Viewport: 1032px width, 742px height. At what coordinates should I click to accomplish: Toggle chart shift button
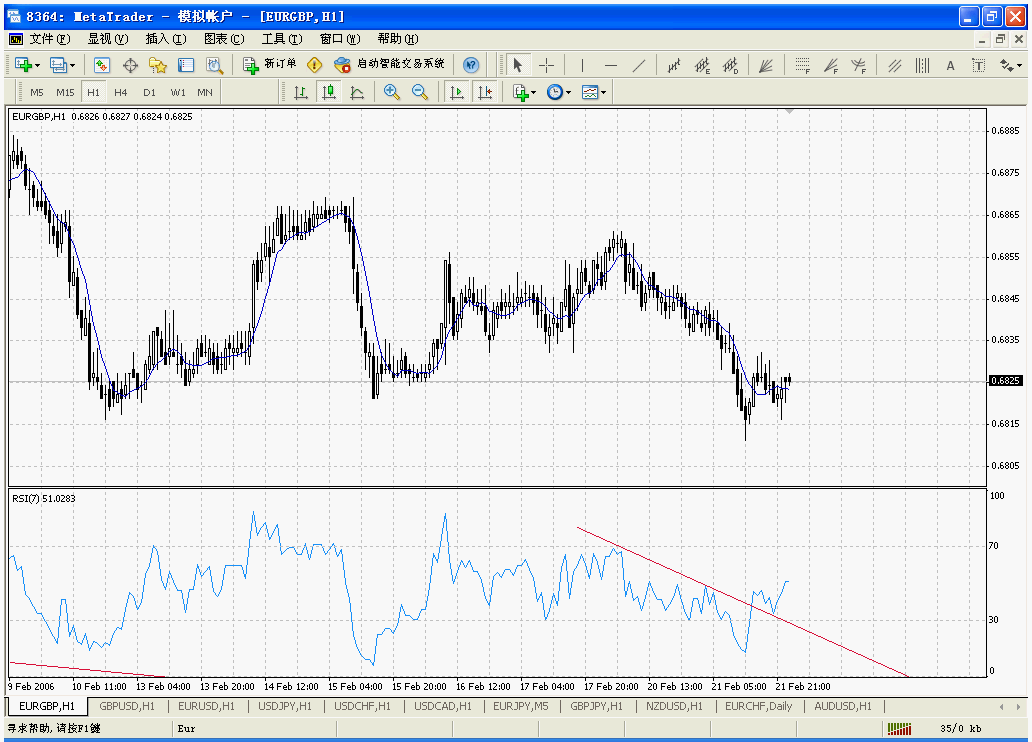(x=484, y=92)
